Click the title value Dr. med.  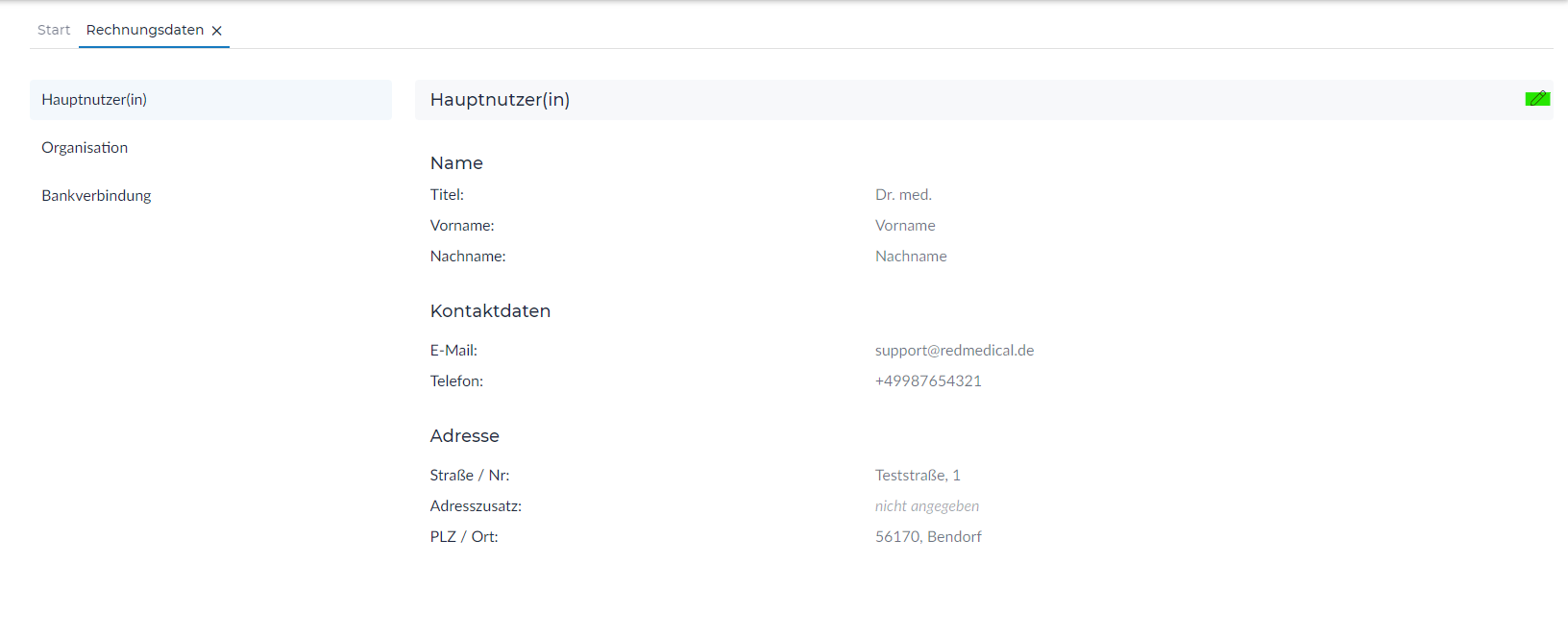point(903,195)
